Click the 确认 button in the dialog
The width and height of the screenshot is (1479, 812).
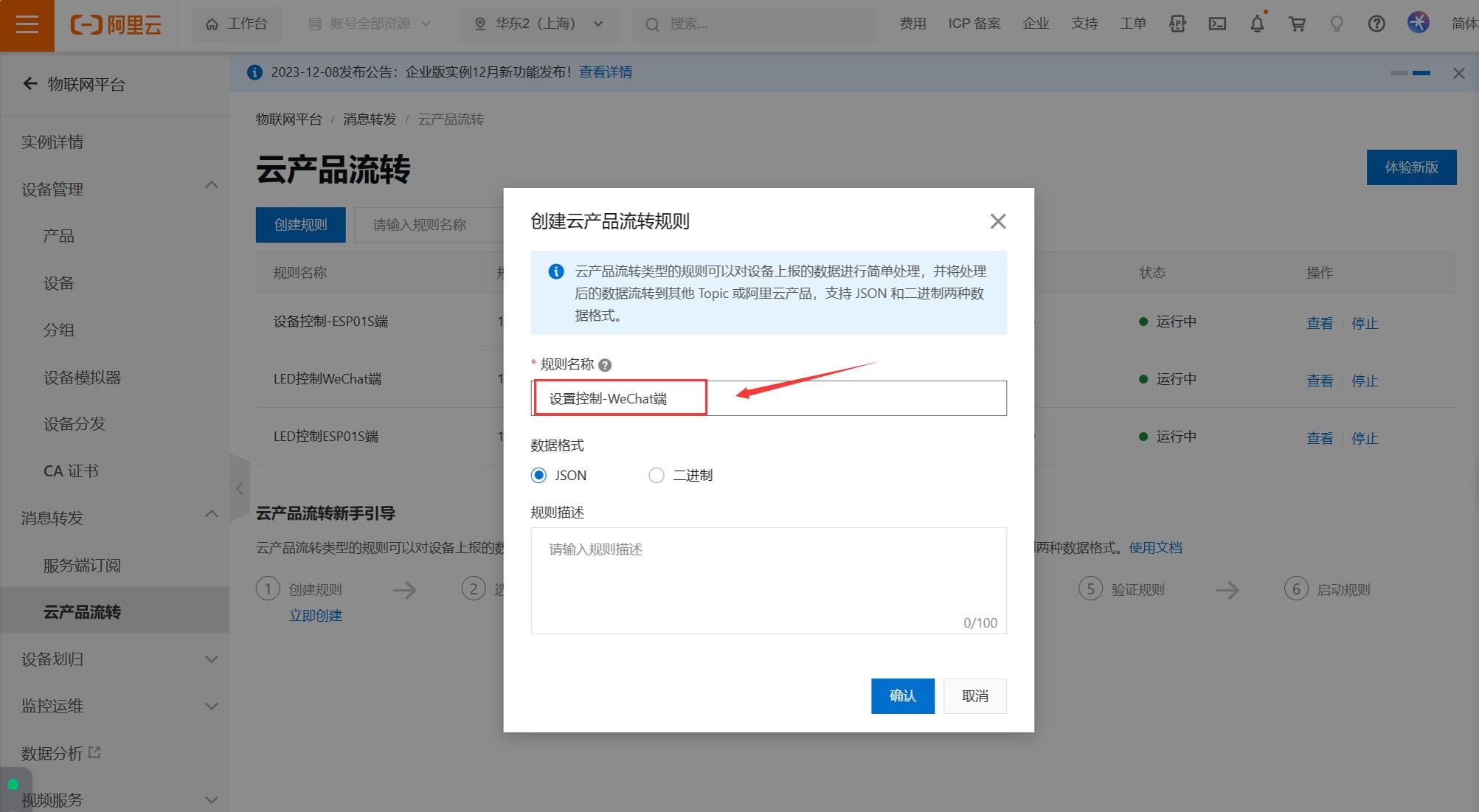click(x=902, y=696)
